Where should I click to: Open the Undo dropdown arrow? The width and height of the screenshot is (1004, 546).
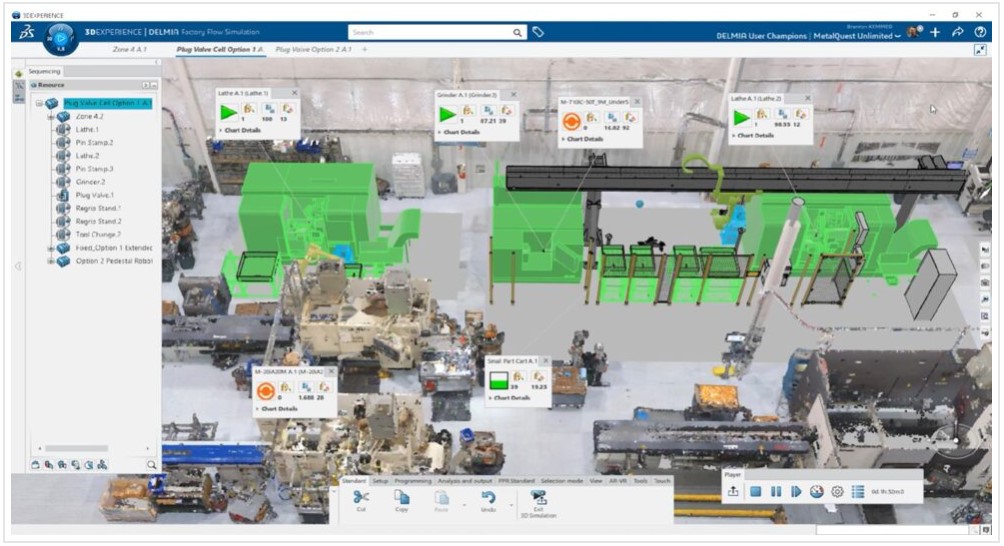(511, 506)
